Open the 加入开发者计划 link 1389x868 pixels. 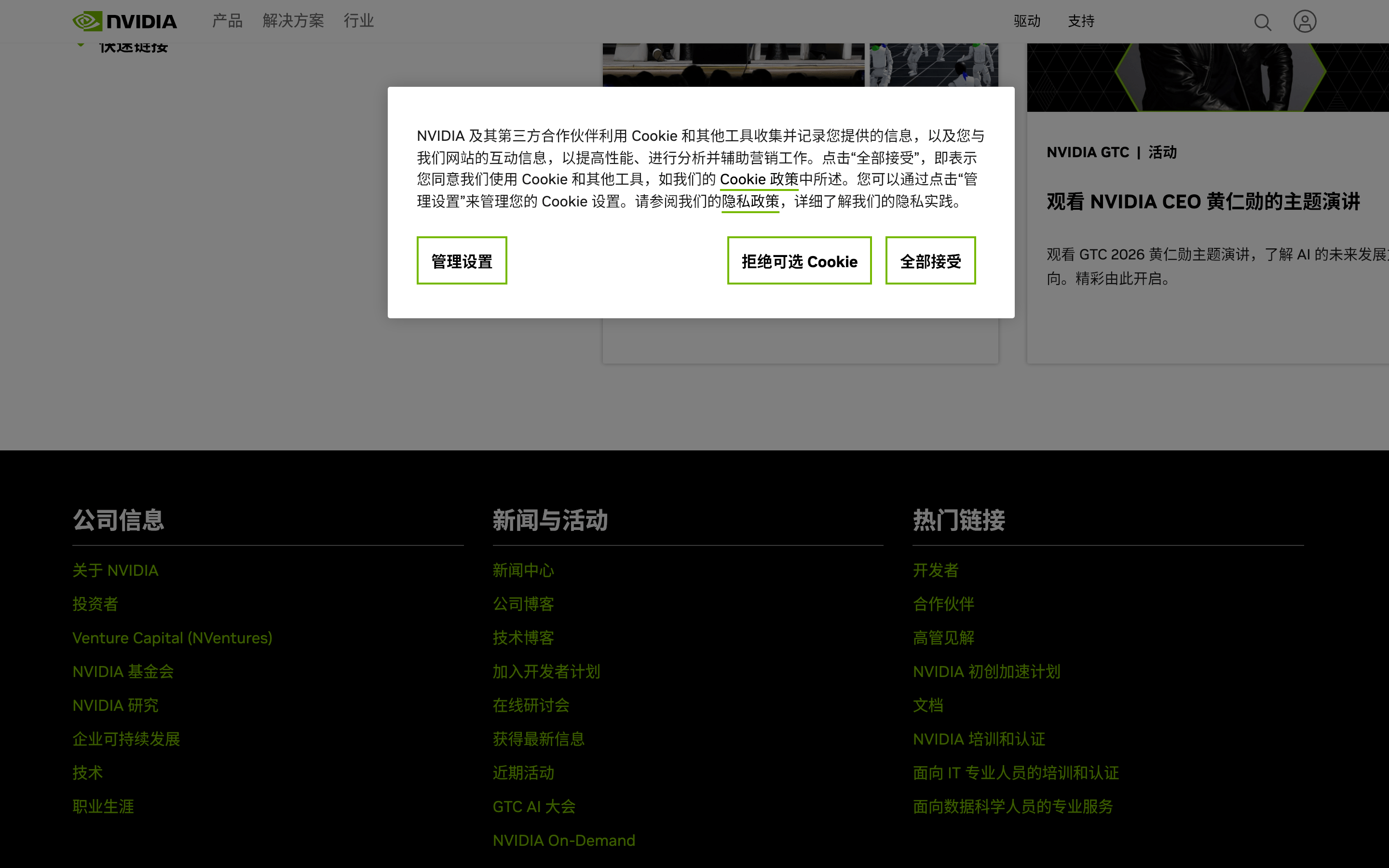(x=546, y=672)
